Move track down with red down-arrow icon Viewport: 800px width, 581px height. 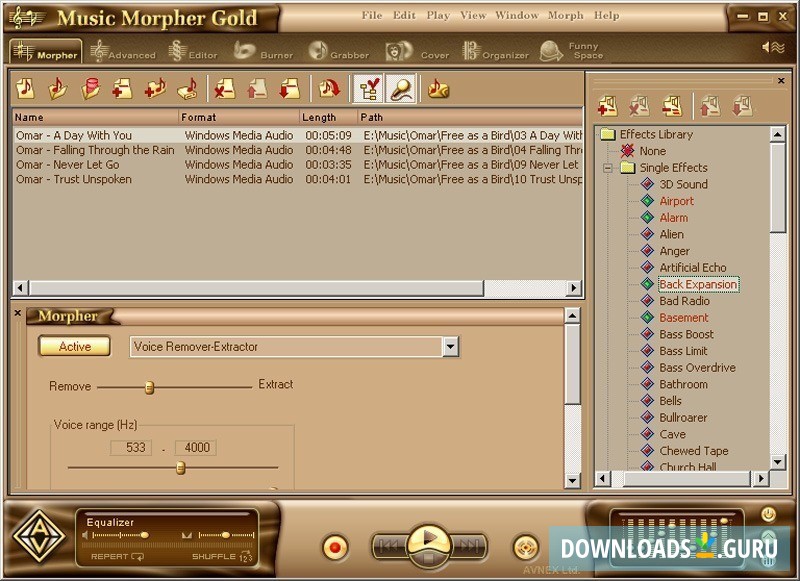point(289,89)
